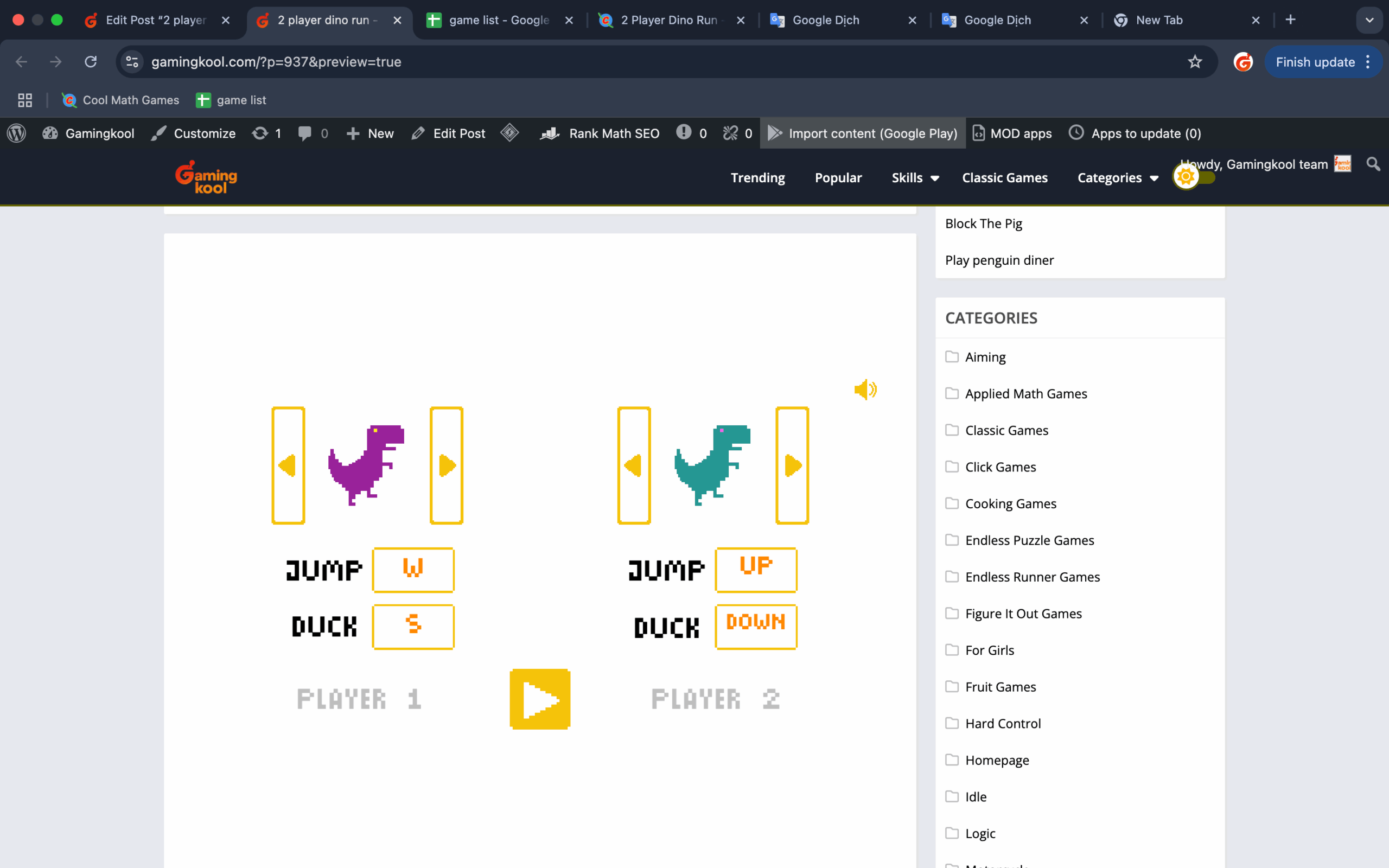Switch to Edit Post tab
Screen dimensions: 1389x868
click(x=156, y=20)
